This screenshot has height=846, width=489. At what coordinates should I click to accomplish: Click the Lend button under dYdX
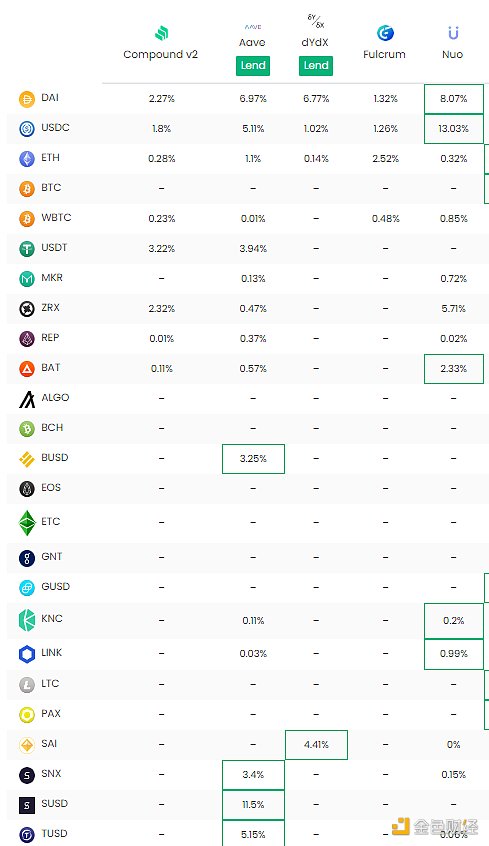click(x=316, y=66)
